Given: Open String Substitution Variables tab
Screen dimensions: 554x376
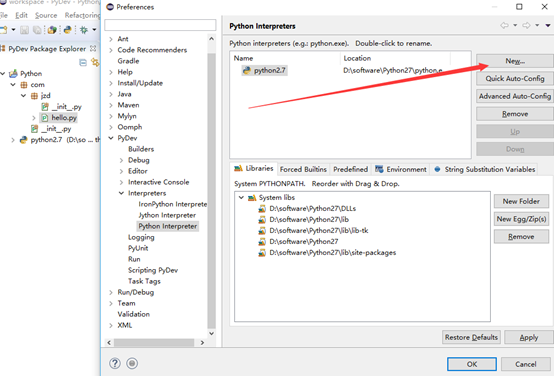Looking at the screenshot, I should tap(484, 169).
